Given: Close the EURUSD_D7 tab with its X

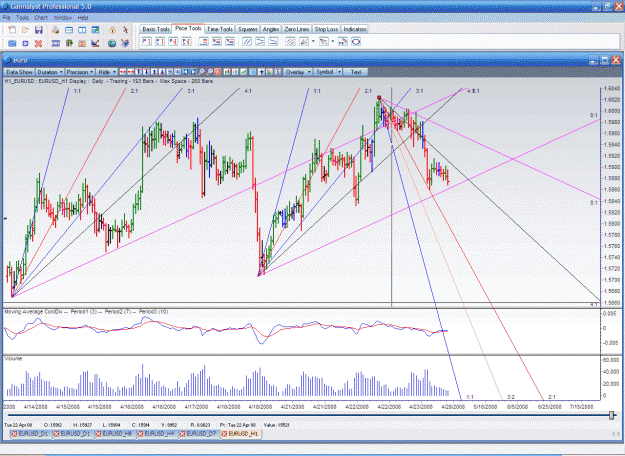Looking at the screenshot, I should pos(183,434).
